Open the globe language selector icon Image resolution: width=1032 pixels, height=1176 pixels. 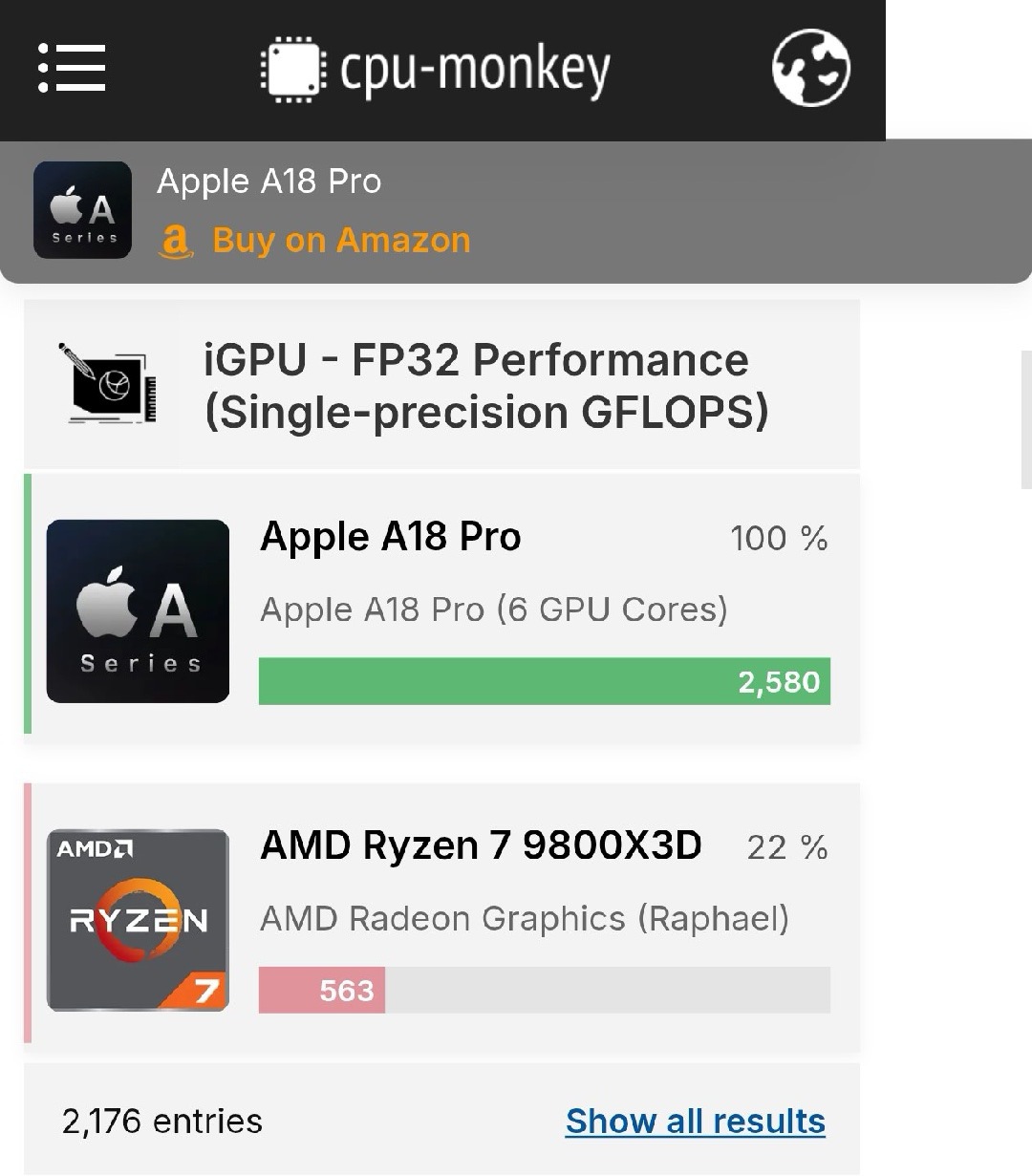click(x=810, y=68)
